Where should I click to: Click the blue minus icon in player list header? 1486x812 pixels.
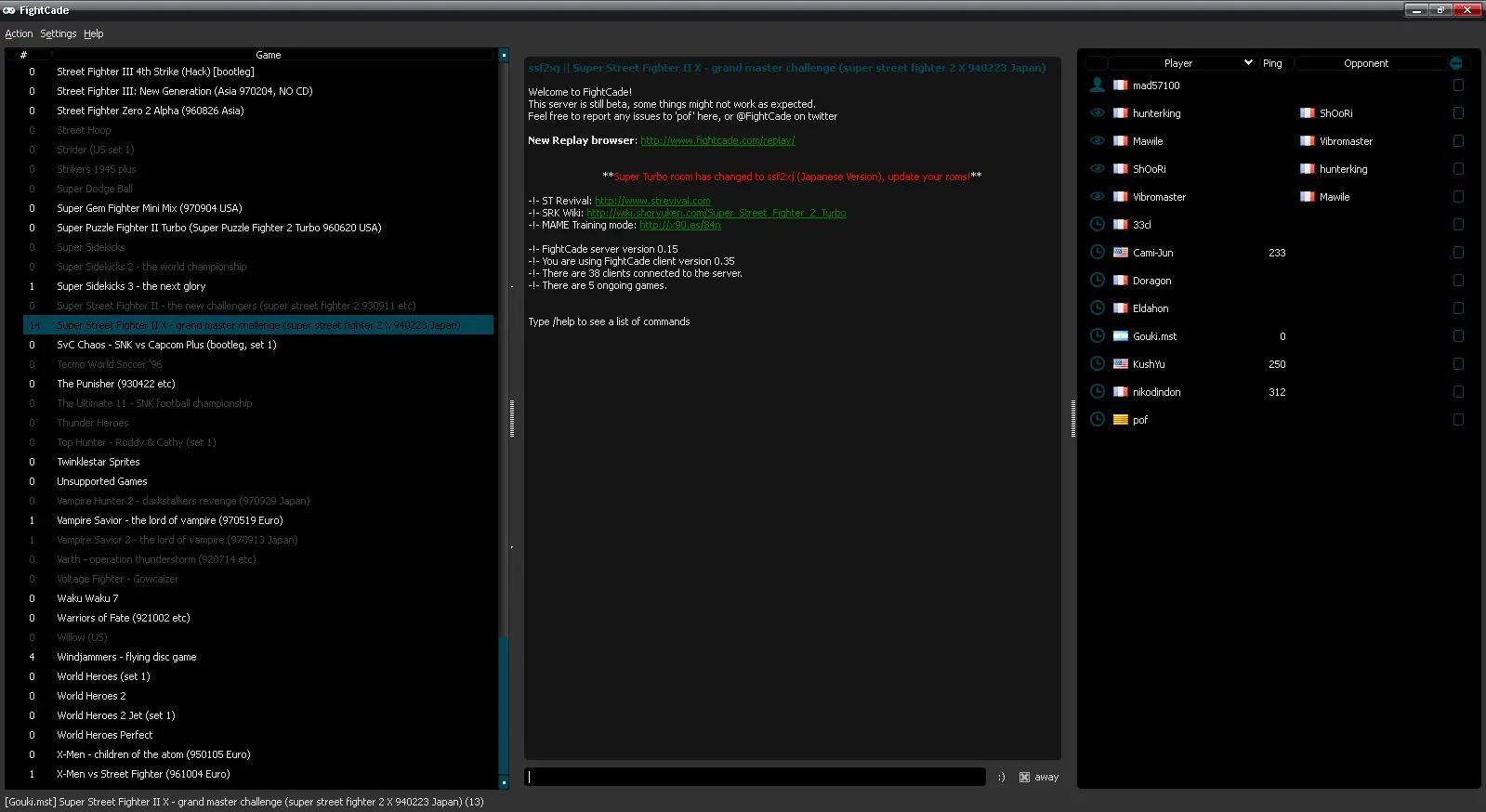1456,63
